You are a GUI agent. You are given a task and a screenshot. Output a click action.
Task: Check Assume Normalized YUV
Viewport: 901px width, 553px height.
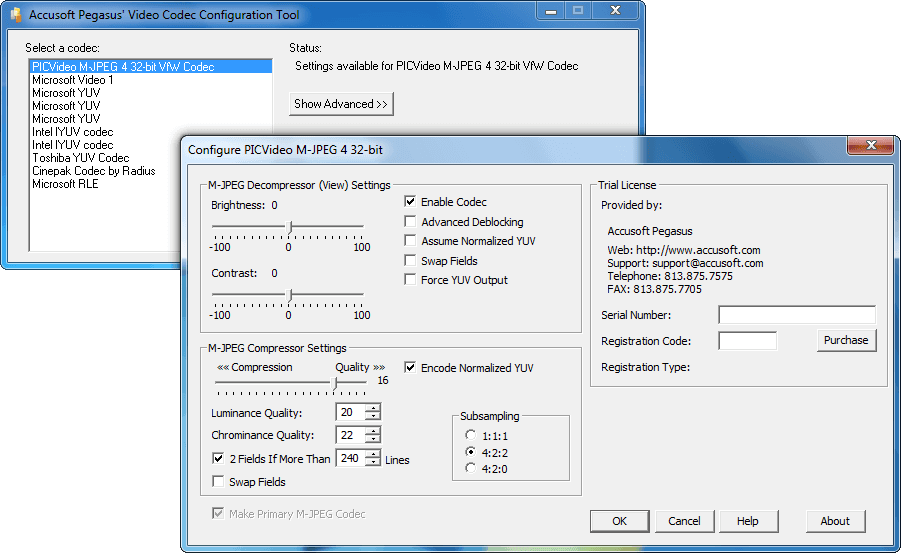(x=410, y=240)
